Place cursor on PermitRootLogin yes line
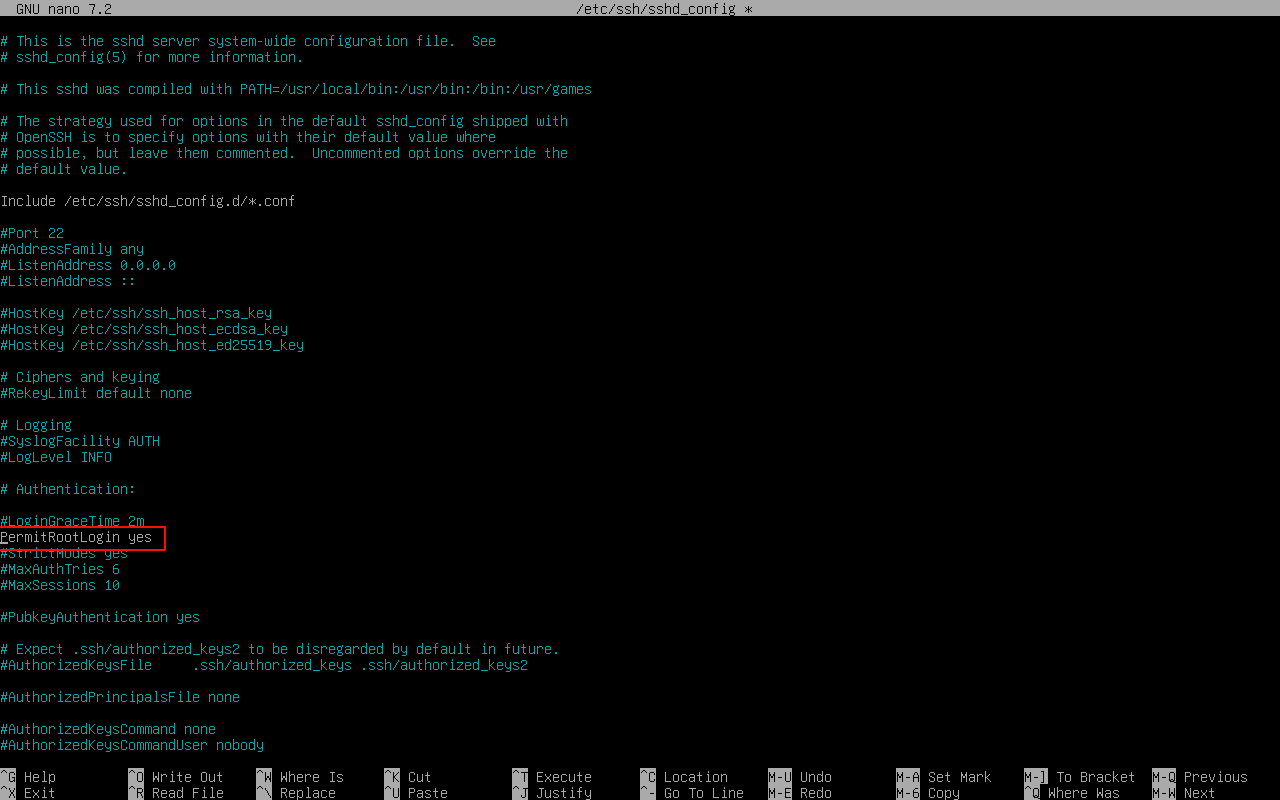Viewport: 1280px width, 800px height. tap(77, 537)
